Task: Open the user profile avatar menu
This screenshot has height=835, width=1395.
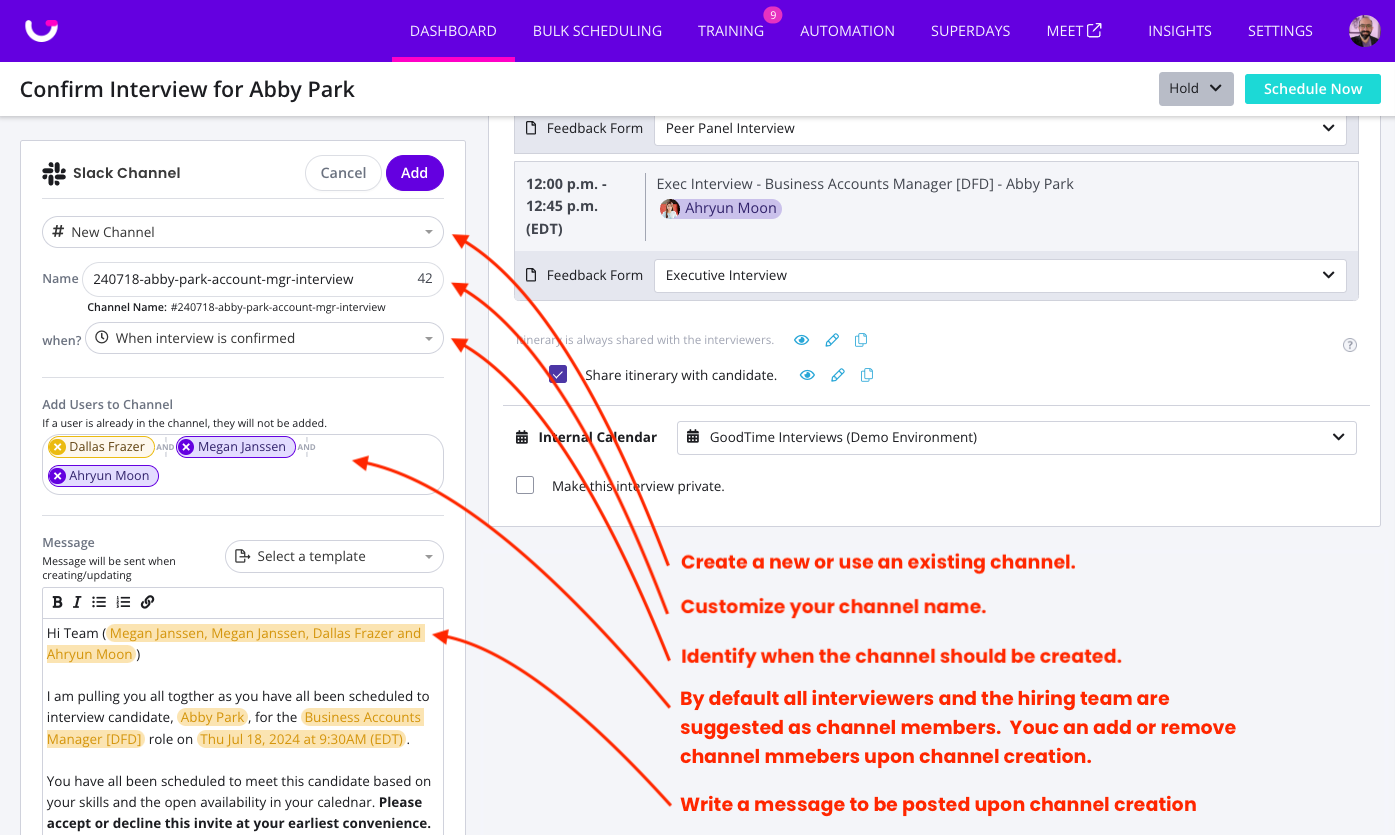Action: [x=1364, y=31]
